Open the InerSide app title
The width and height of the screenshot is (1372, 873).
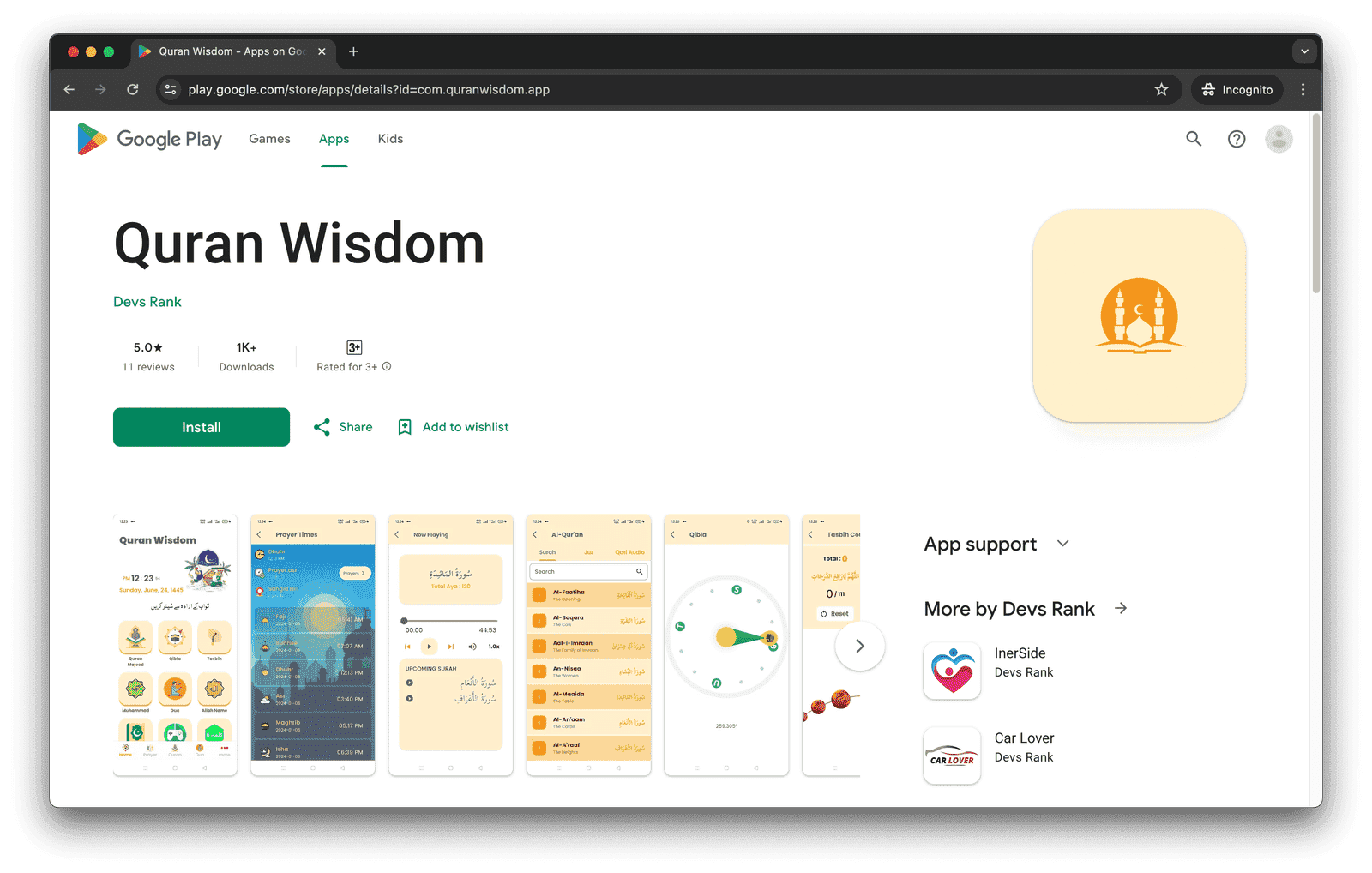1020,653
